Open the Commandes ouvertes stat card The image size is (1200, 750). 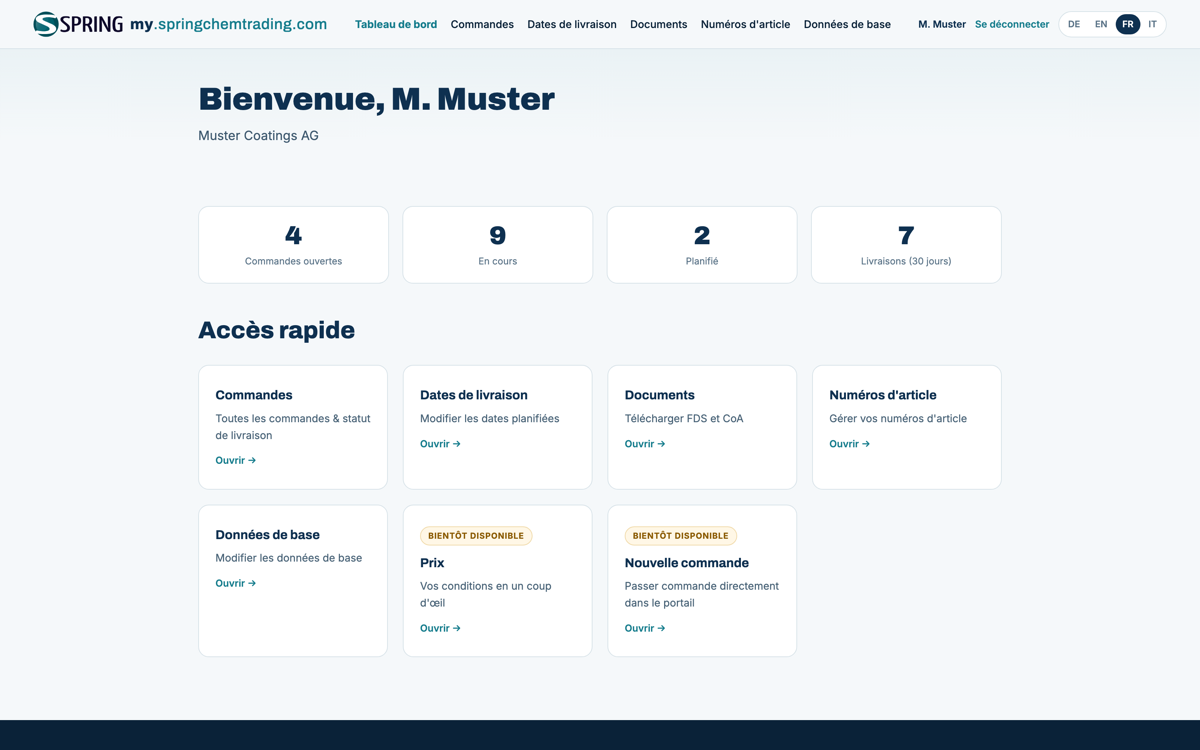[293, 245]
